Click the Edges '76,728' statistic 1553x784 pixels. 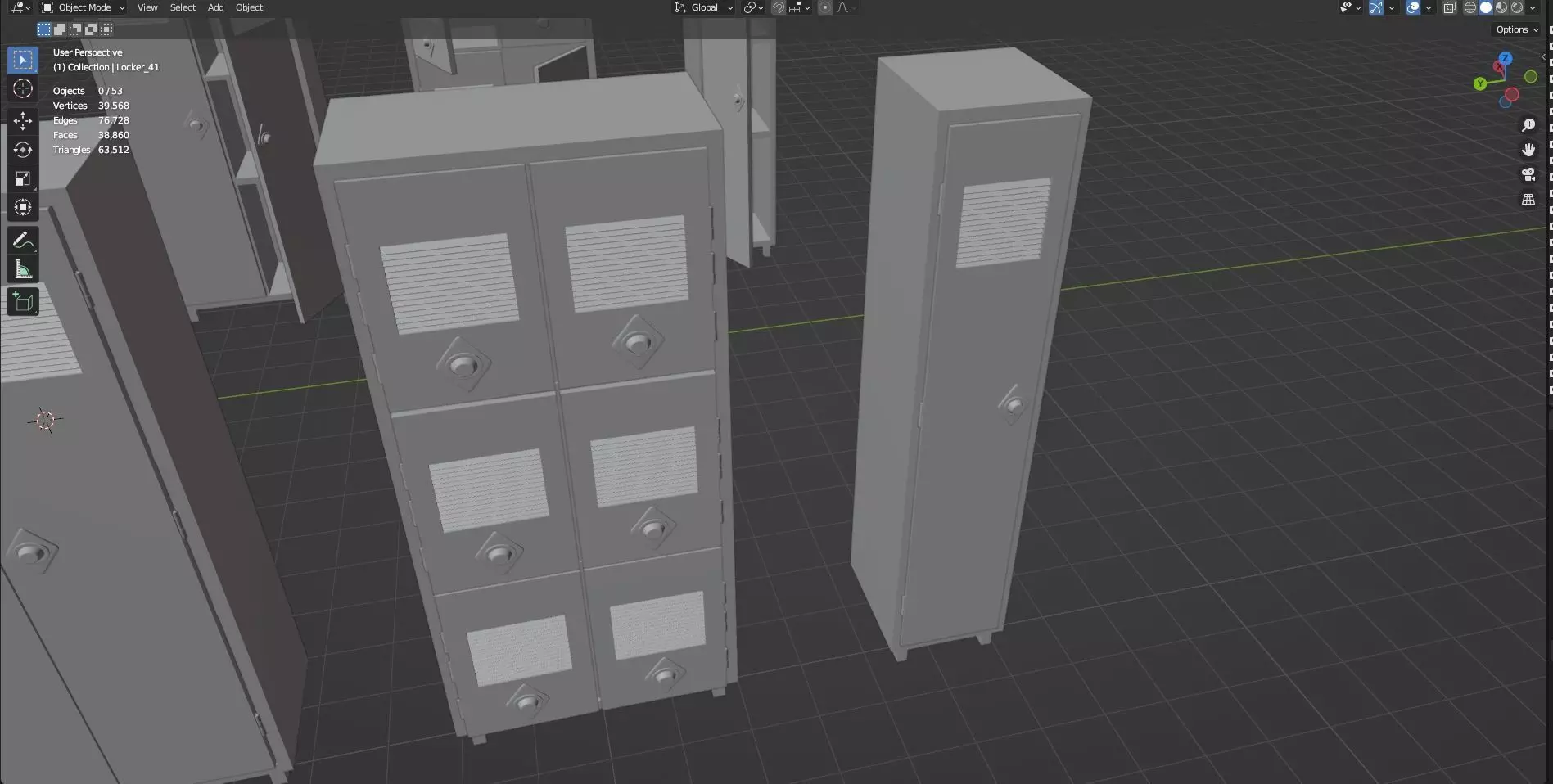(114, 120)
